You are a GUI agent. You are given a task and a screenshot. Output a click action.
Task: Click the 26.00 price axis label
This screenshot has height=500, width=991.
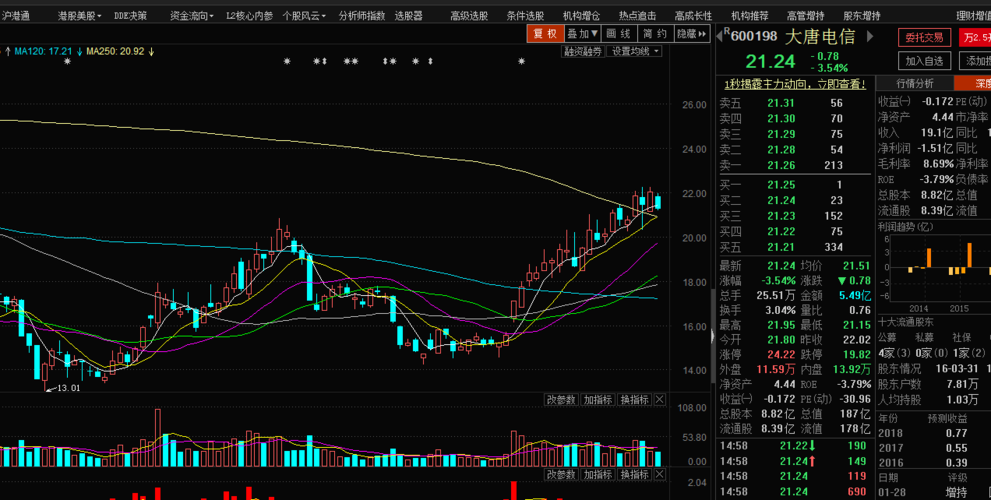pyautogui.click(x=696, y=105)
